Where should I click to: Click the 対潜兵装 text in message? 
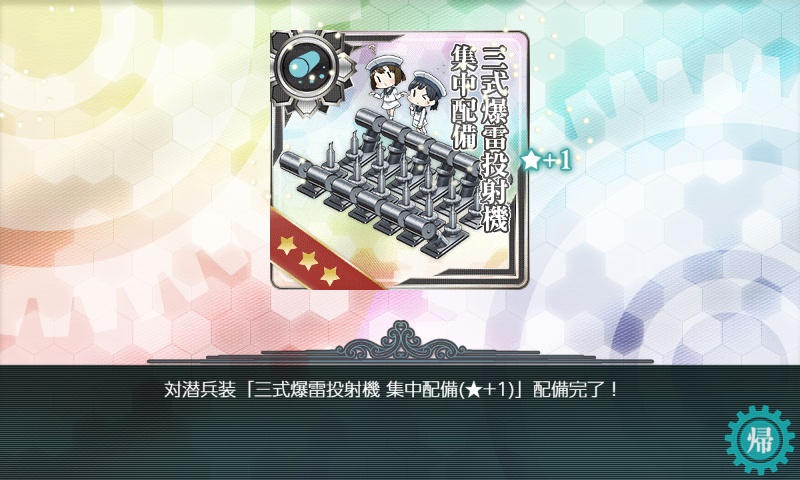199,391
